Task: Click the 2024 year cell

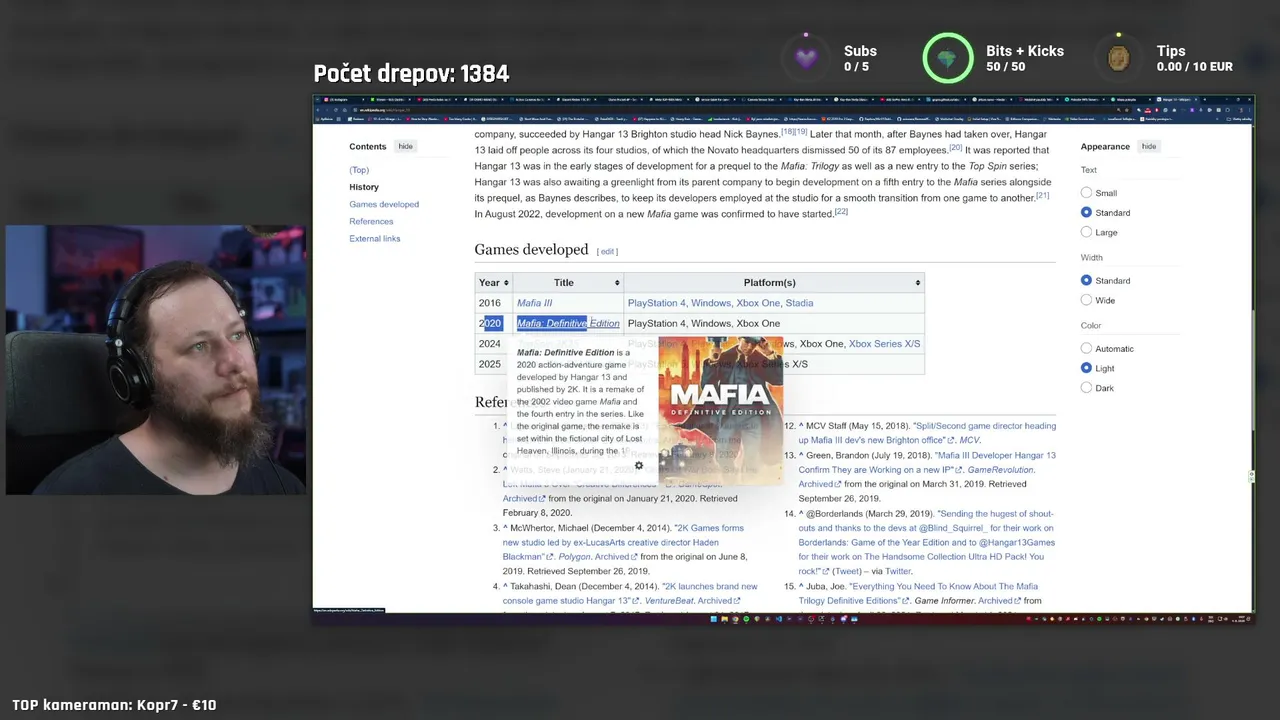Action: tap(489, 344)
